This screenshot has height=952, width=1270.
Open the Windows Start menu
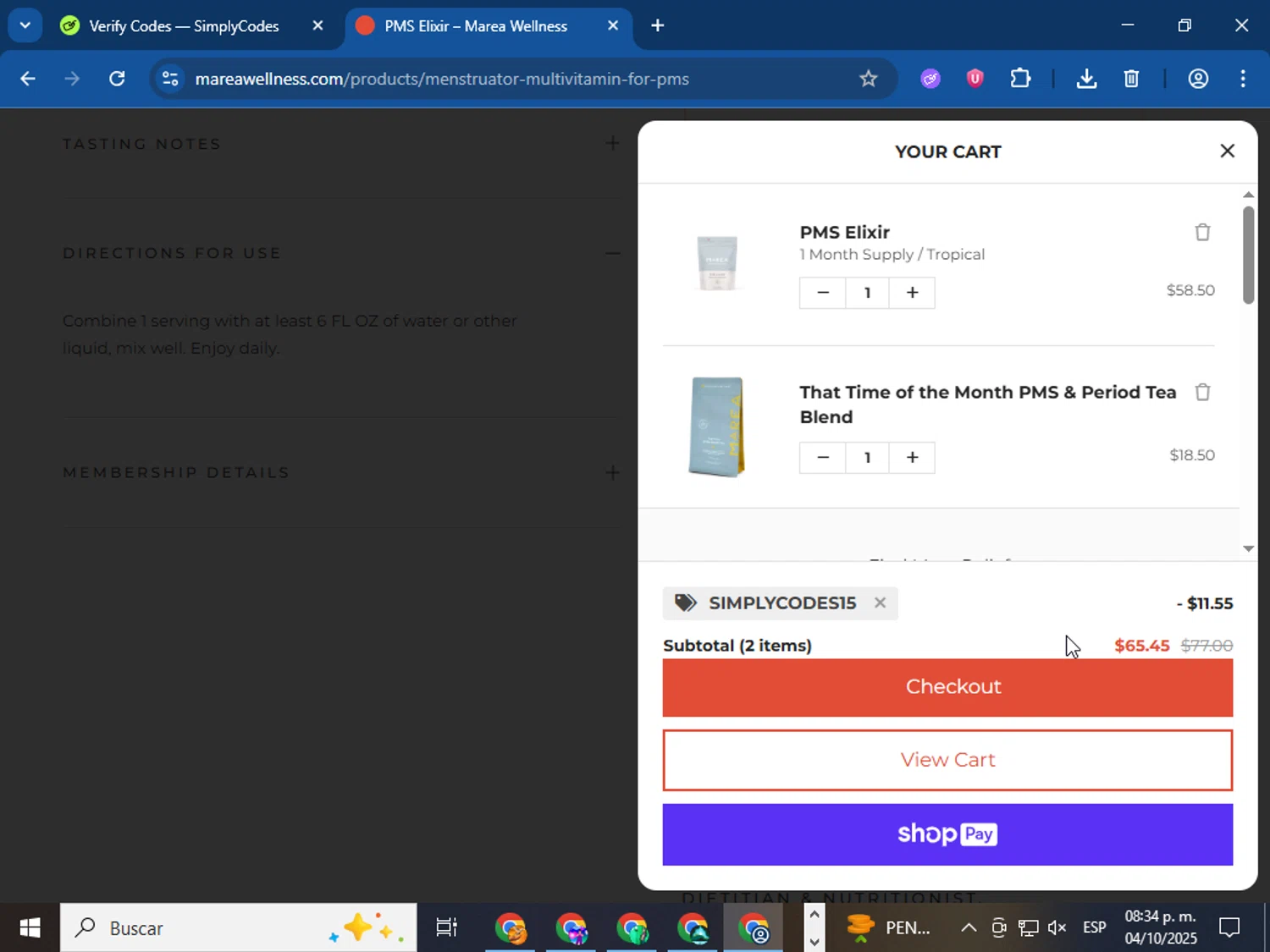pyautogui.click(x=30, y=928)
